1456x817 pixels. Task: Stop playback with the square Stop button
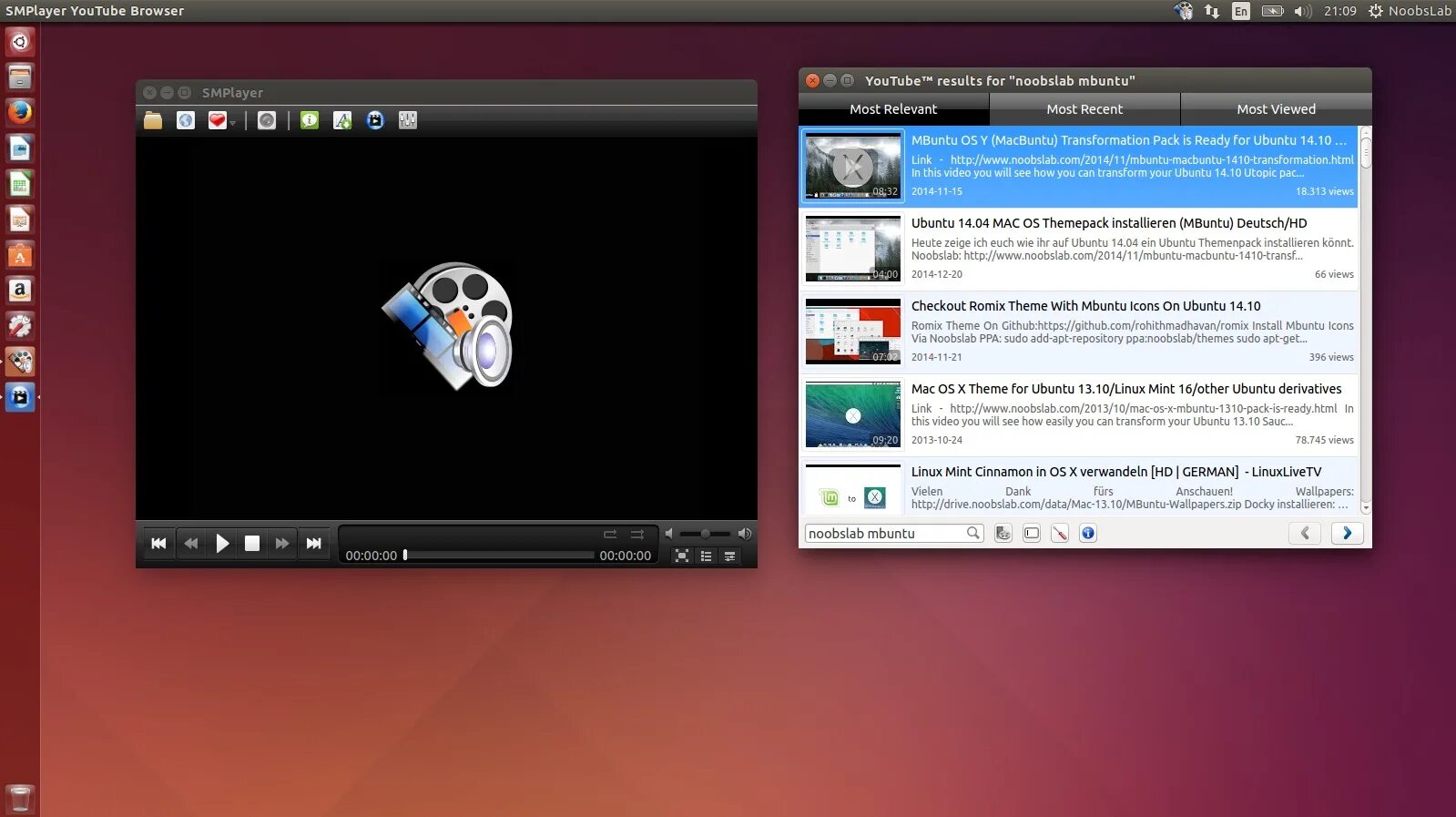pos(252,544)
